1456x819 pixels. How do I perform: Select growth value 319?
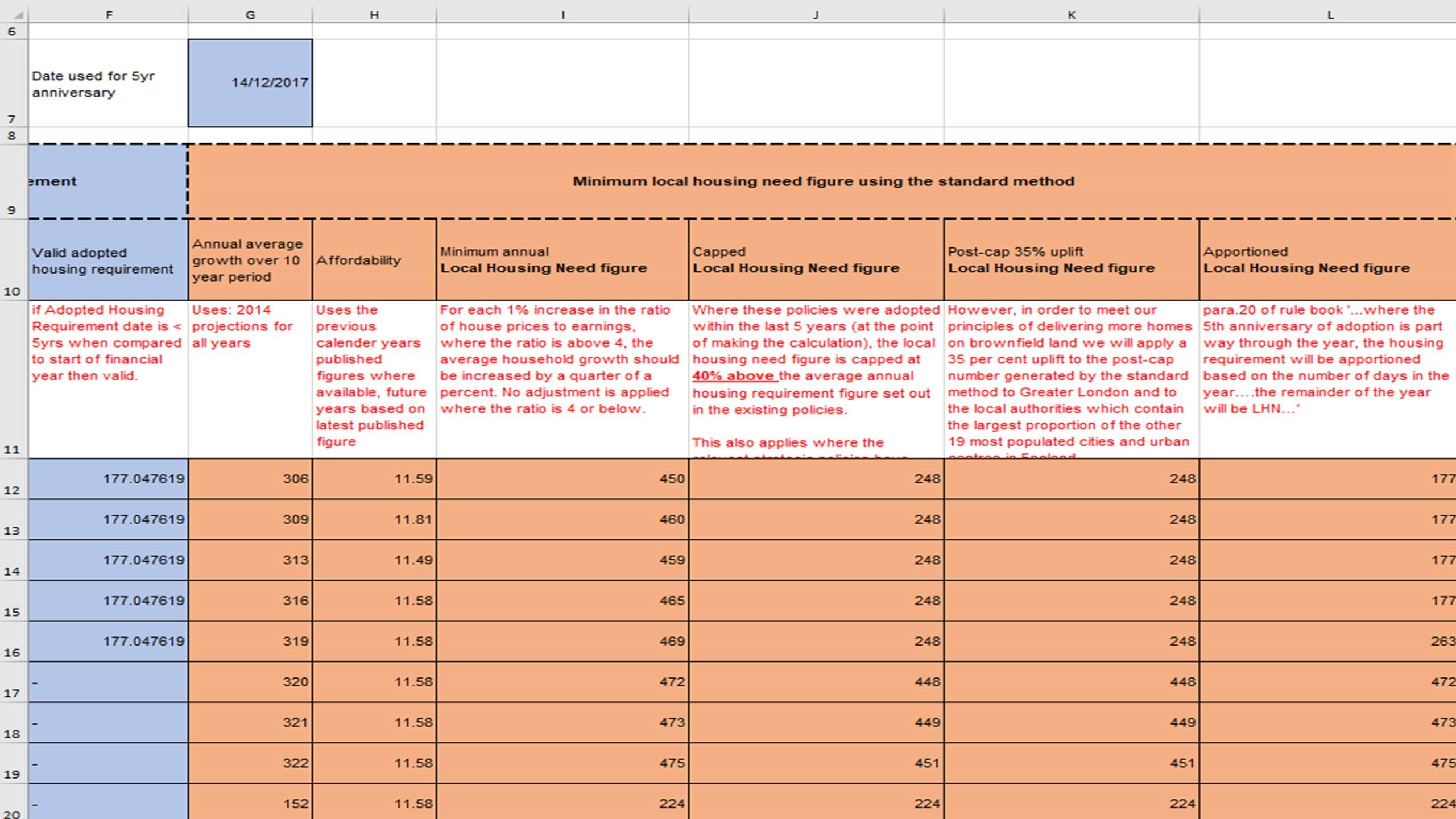point(250,642)
